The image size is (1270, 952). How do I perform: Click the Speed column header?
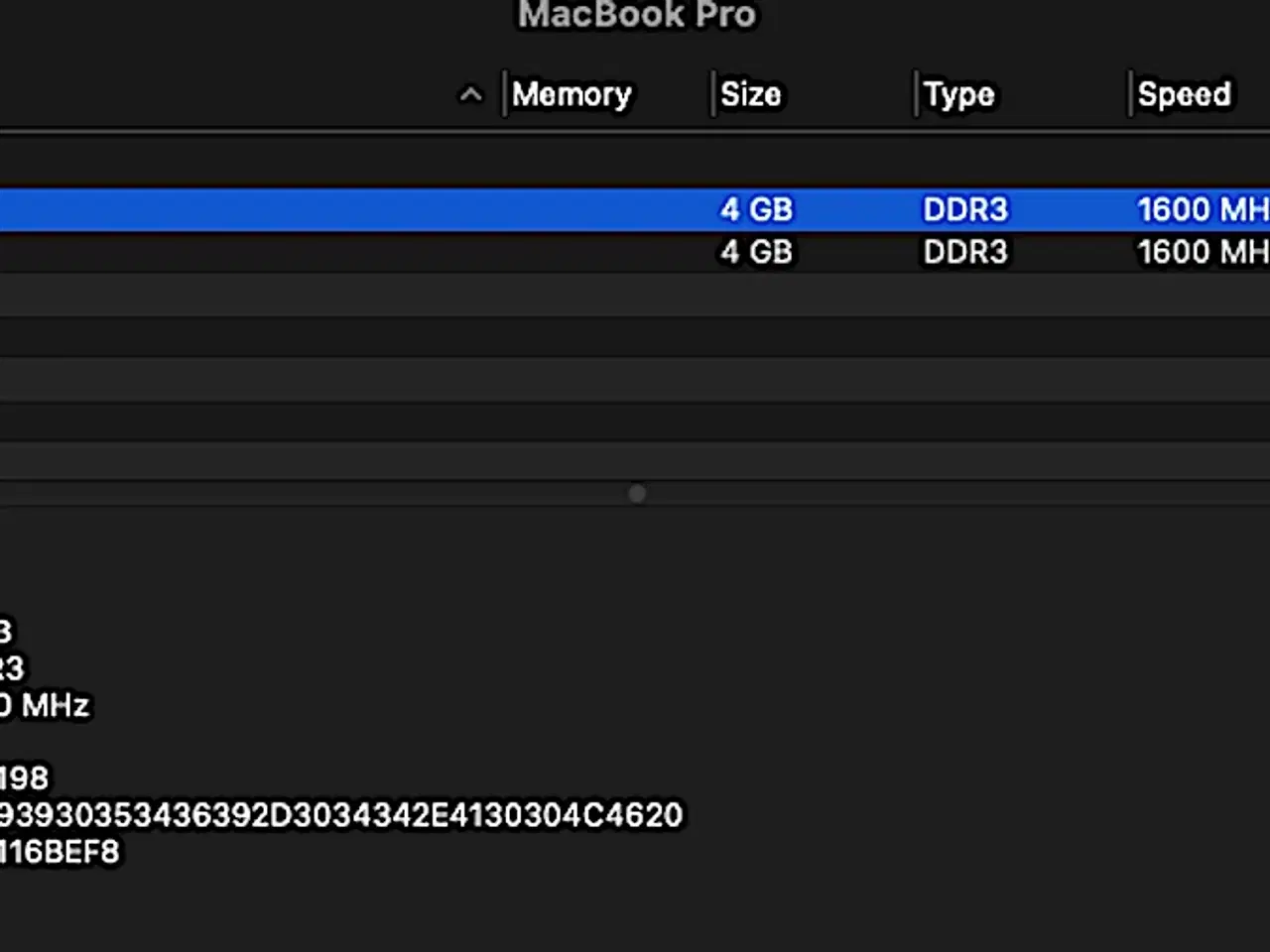pos(1184,95)
